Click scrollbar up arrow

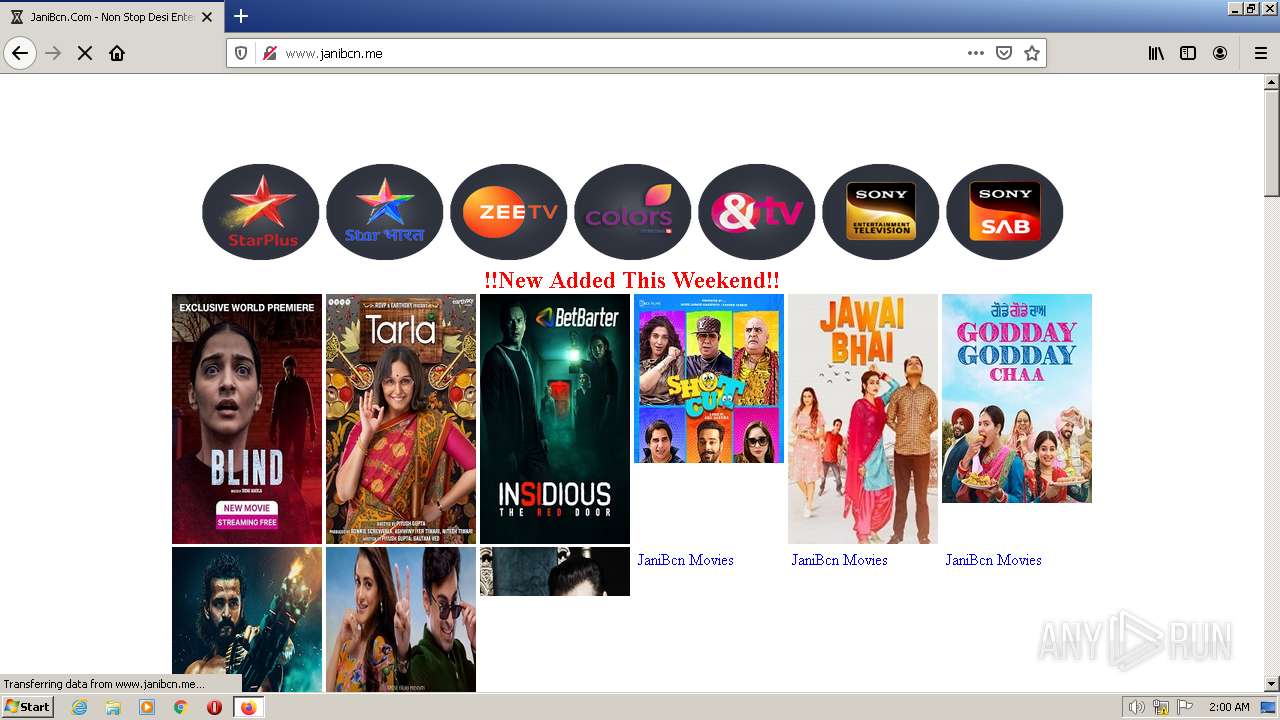tap(1271, 82)
